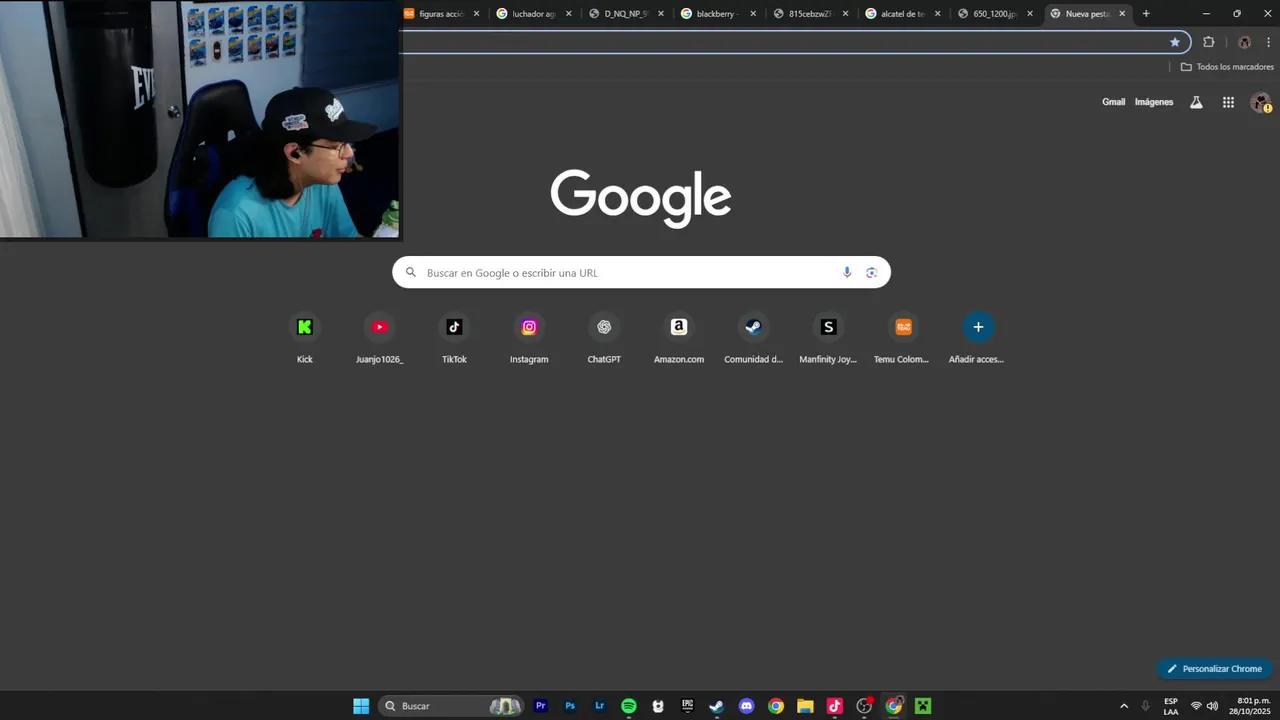Add a new shortcut with the plus tile

[977, 338]
